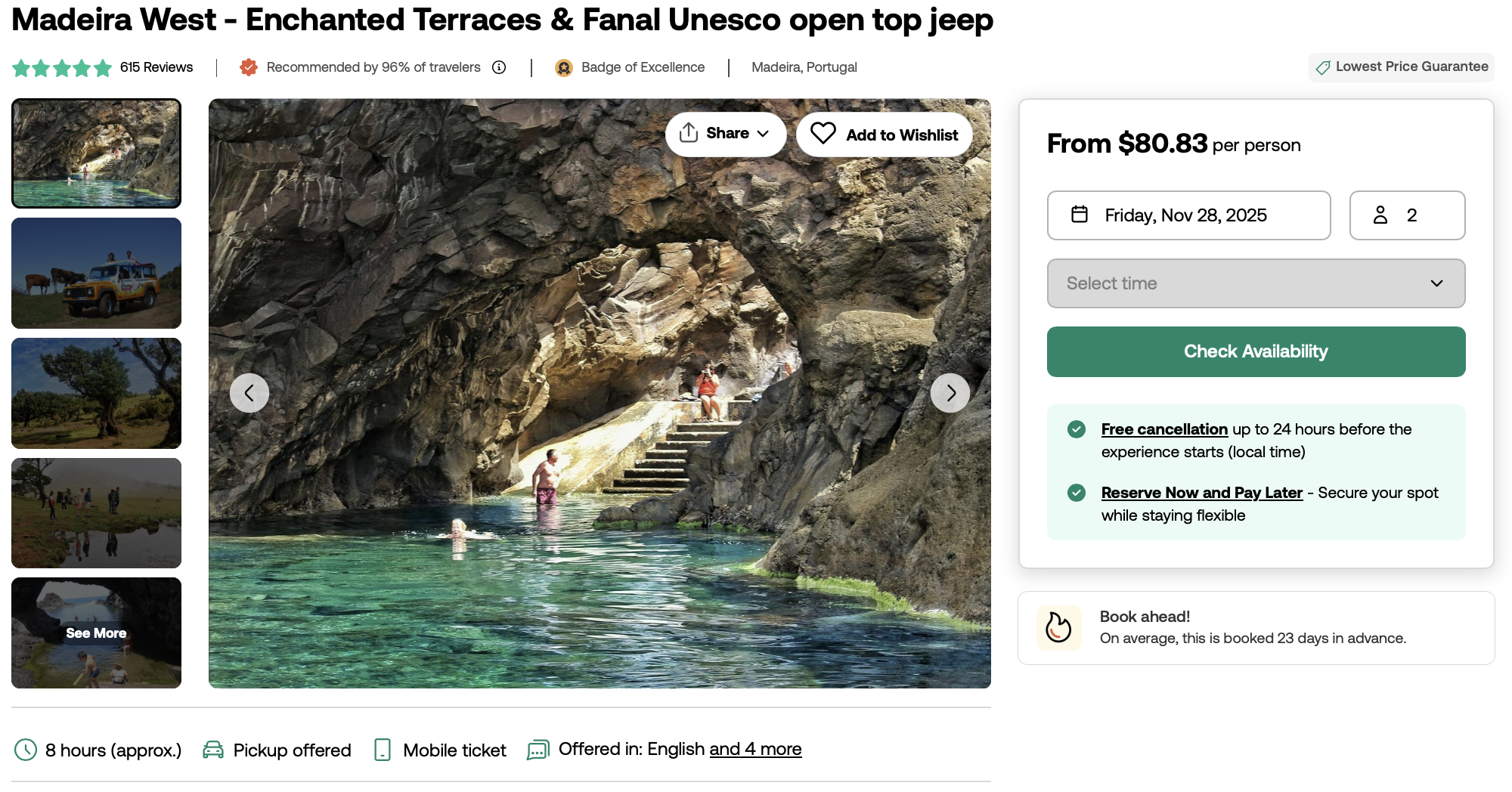The image size is (1512, 792).
Task: Click the Badge of Excellence medal icon
Action: (564, 68)
